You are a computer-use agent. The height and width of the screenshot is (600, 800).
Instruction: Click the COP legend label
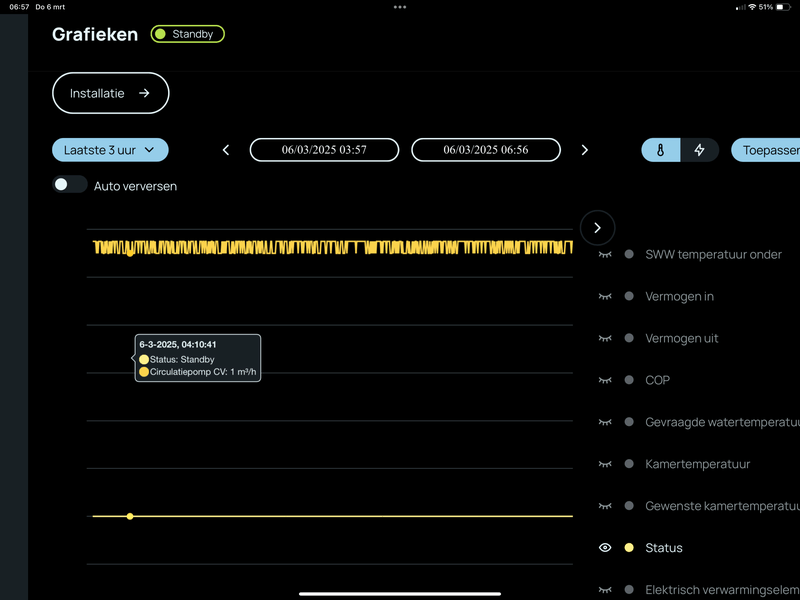point(657,380)
